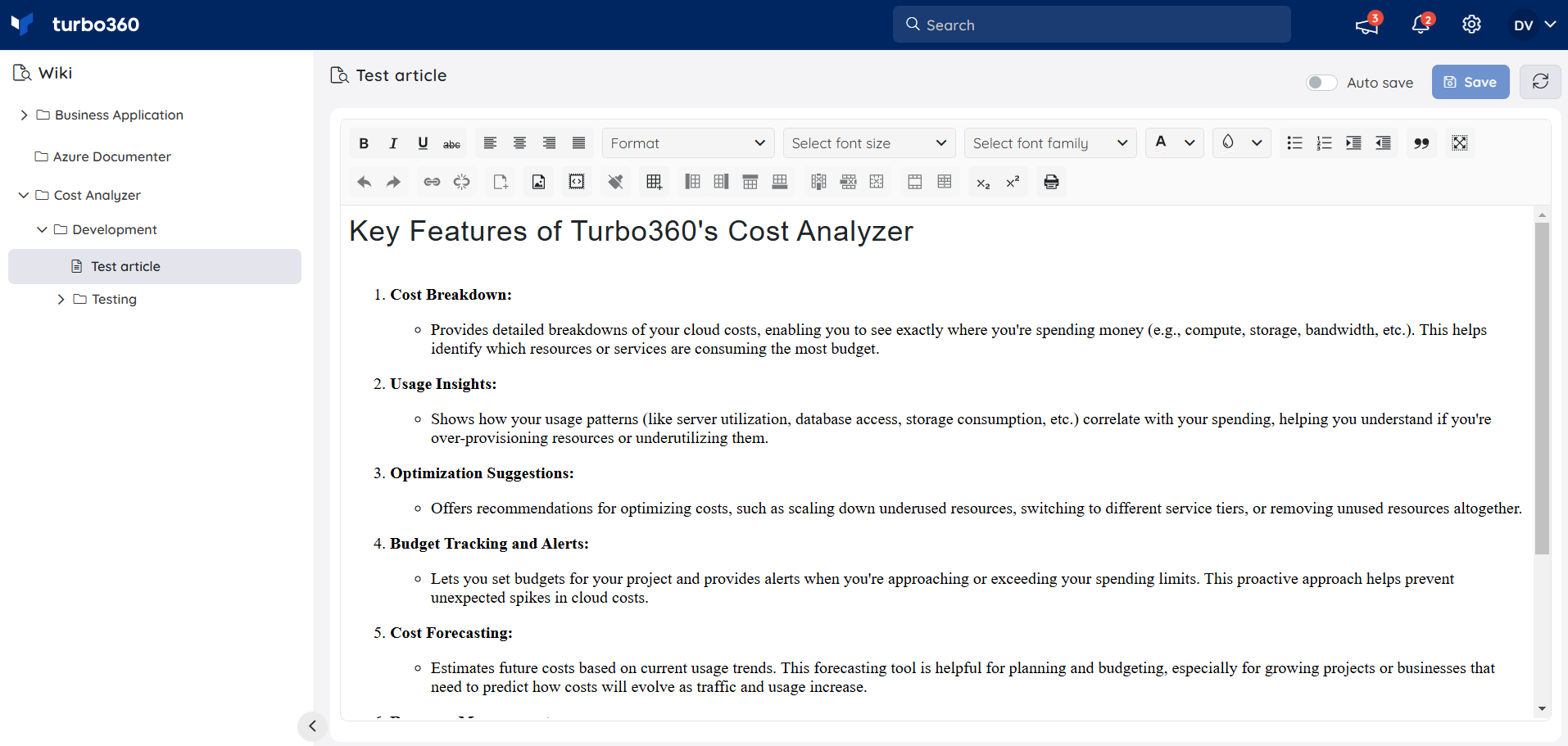The height and width of the screenshot is (746, 1568).
Task: Insert a numbered list
Action: [1324, 143]
